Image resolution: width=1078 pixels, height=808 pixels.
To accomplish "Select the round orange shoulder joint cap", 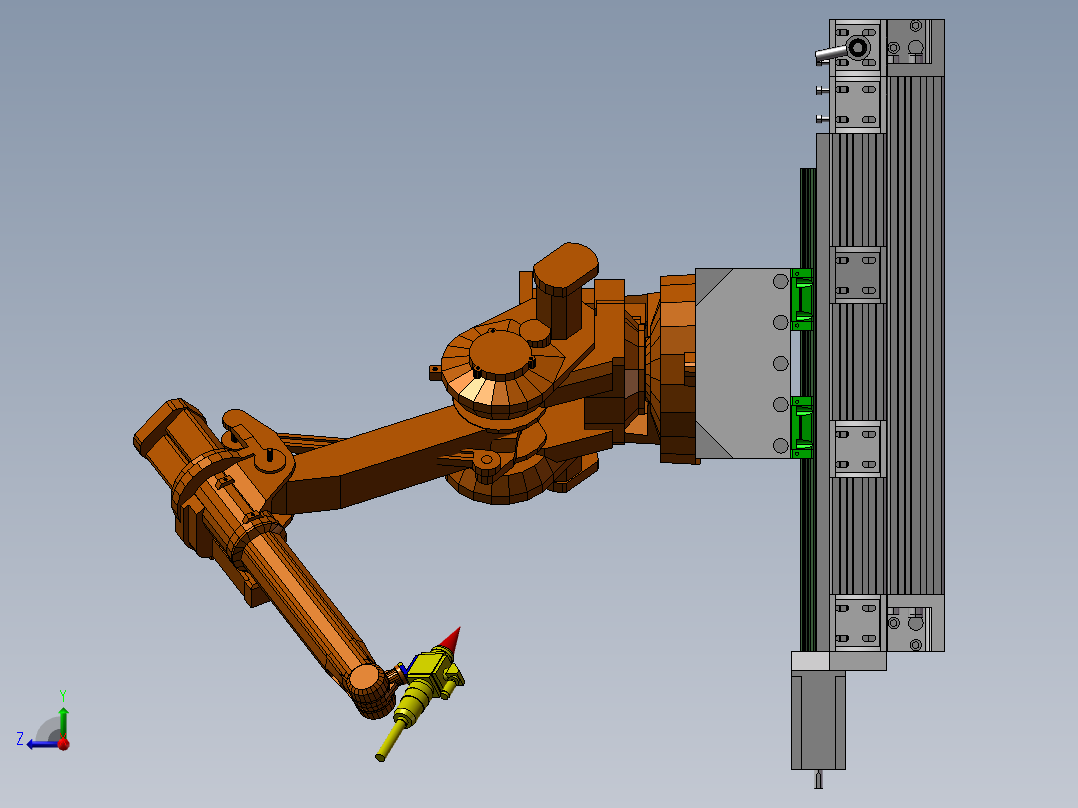I will (500, 355).
